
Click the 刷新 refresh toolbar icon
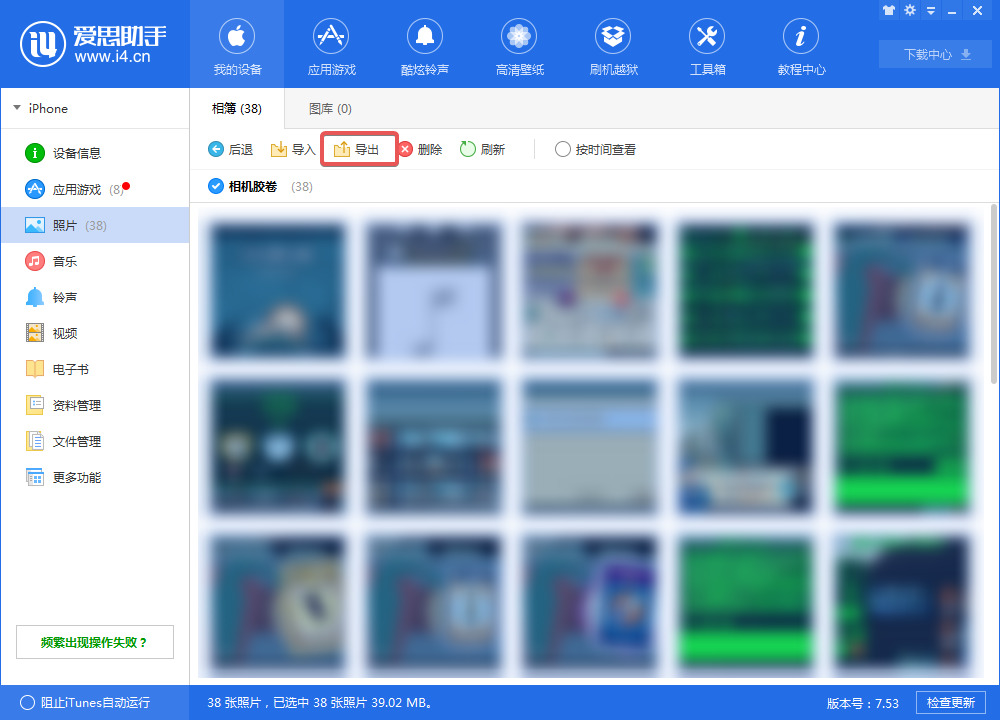(468, 150)
